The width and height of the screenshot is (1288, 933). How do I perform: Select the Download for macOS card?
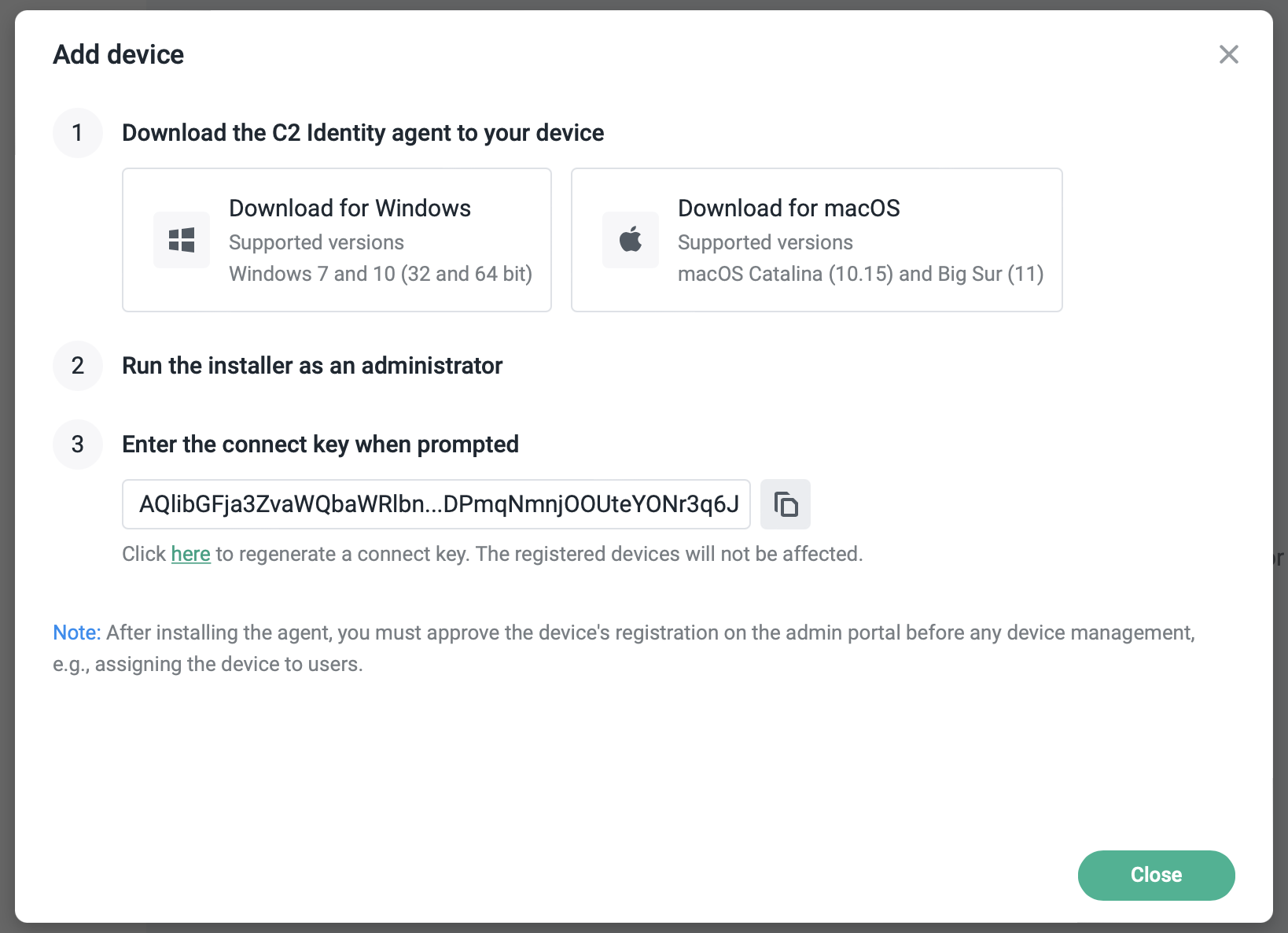click(x=816, y=240)
